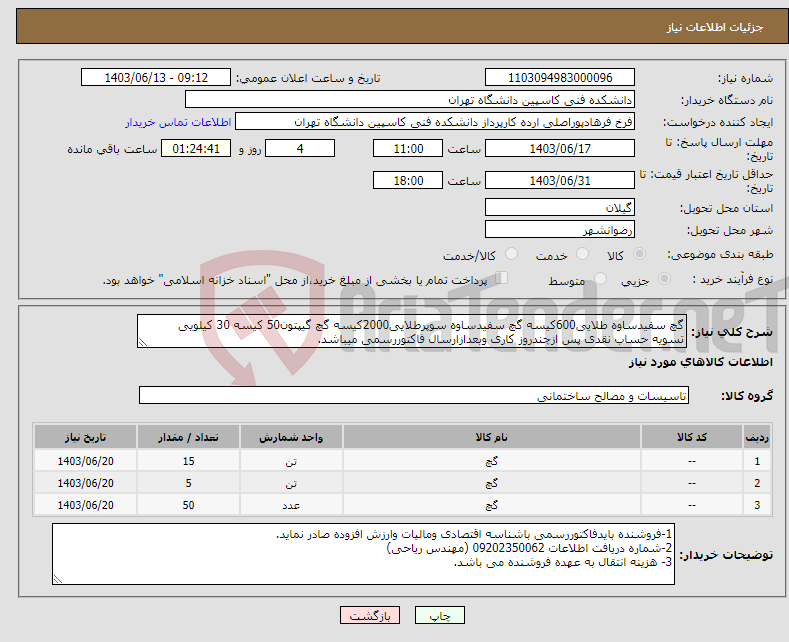Click the general description text area

click(x=412, y=332)
